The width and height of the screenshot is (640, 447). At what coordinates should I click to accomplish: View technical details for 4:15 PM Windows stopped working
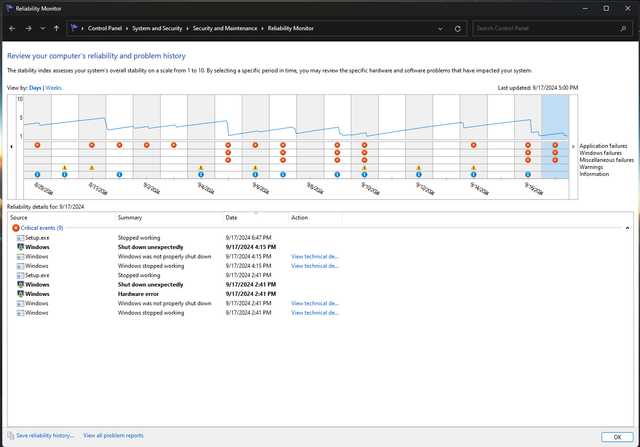pos(315,266)
